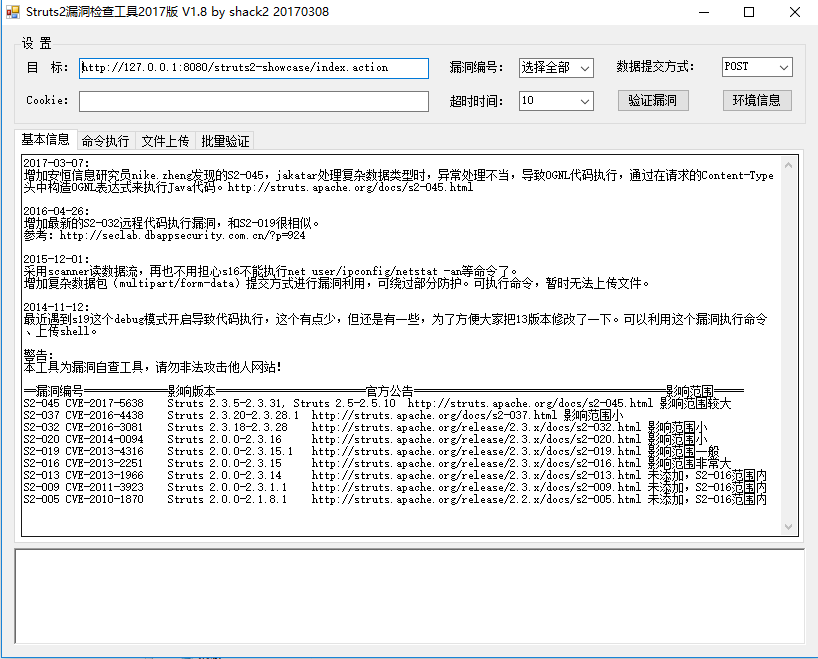Click the s2-037.html official advisory URL

click(x=435, y=415)
